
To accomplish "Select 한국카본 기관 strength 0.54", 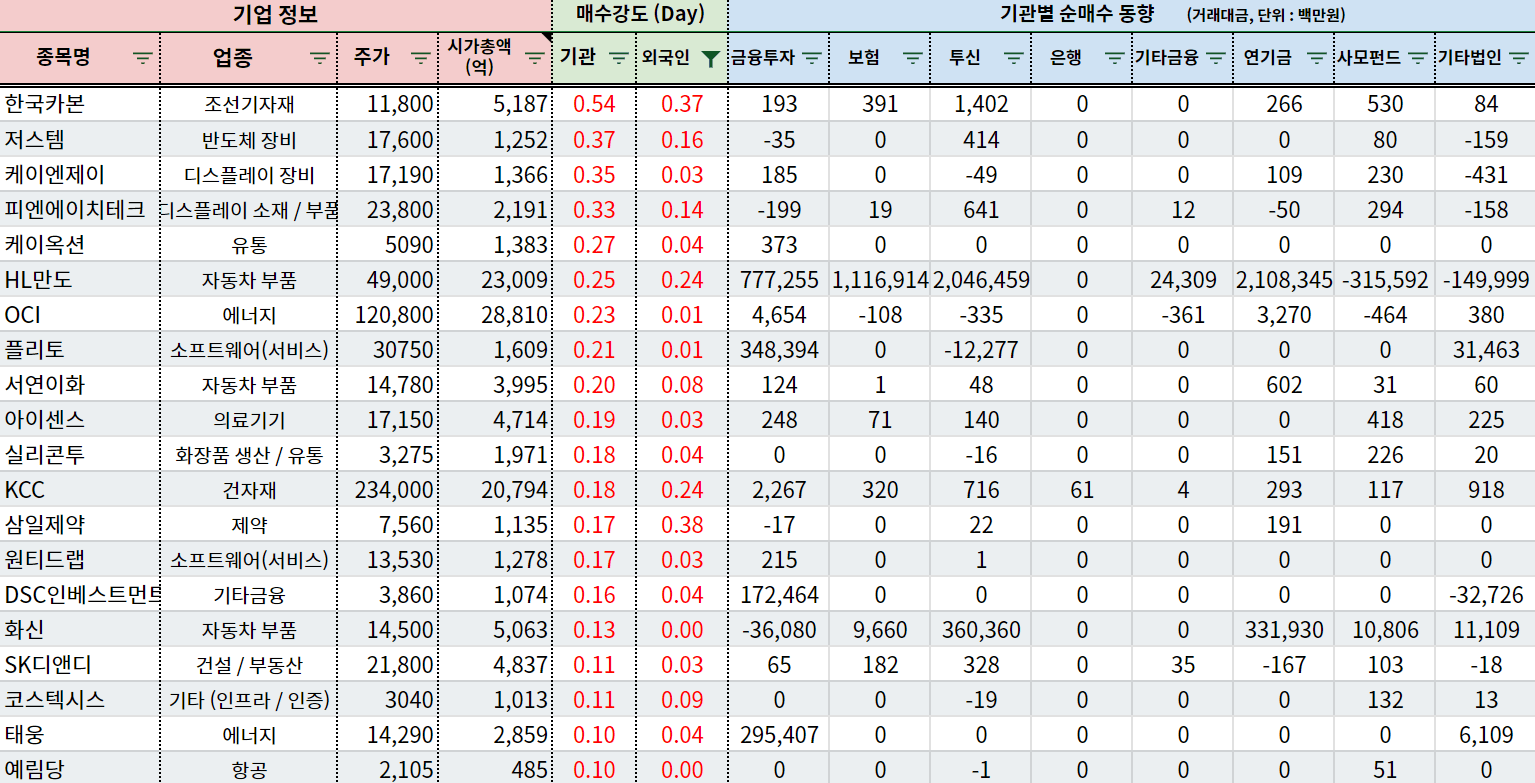I will click(x=594, y=104).
